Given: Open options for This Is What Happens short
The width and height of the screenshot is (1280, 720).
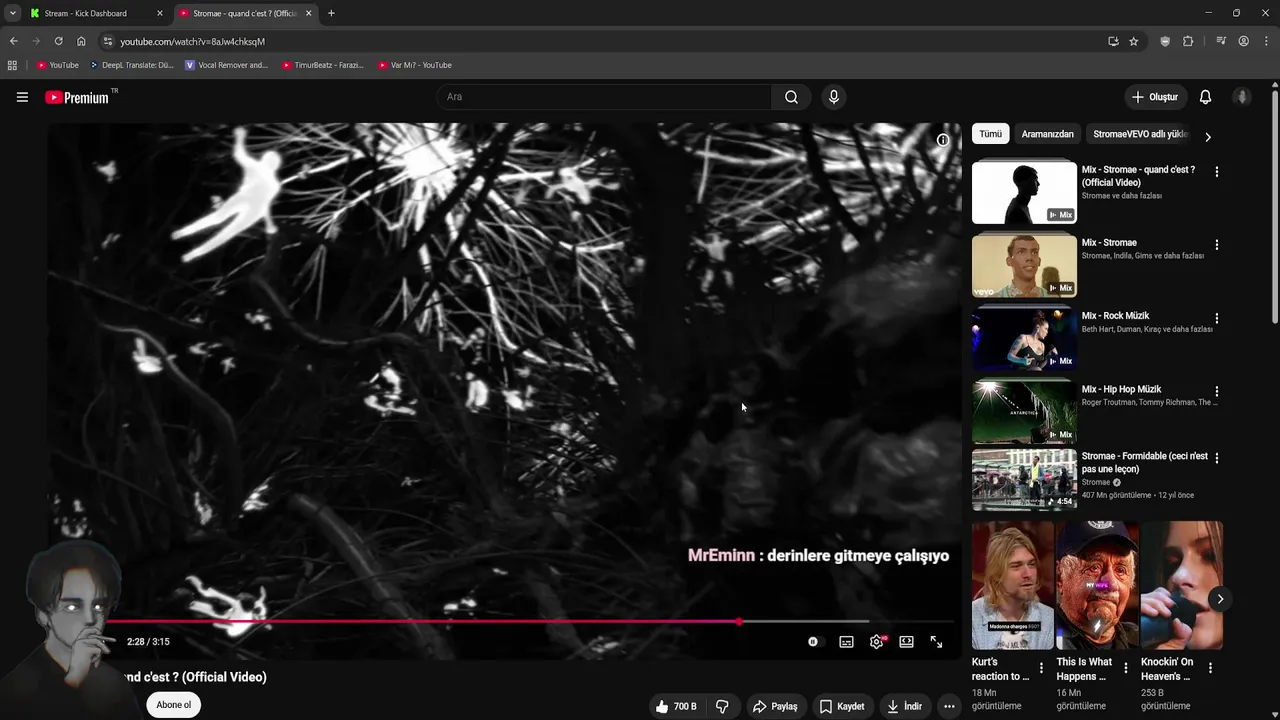Looking at the screenshot, I should pos(1126,668).
